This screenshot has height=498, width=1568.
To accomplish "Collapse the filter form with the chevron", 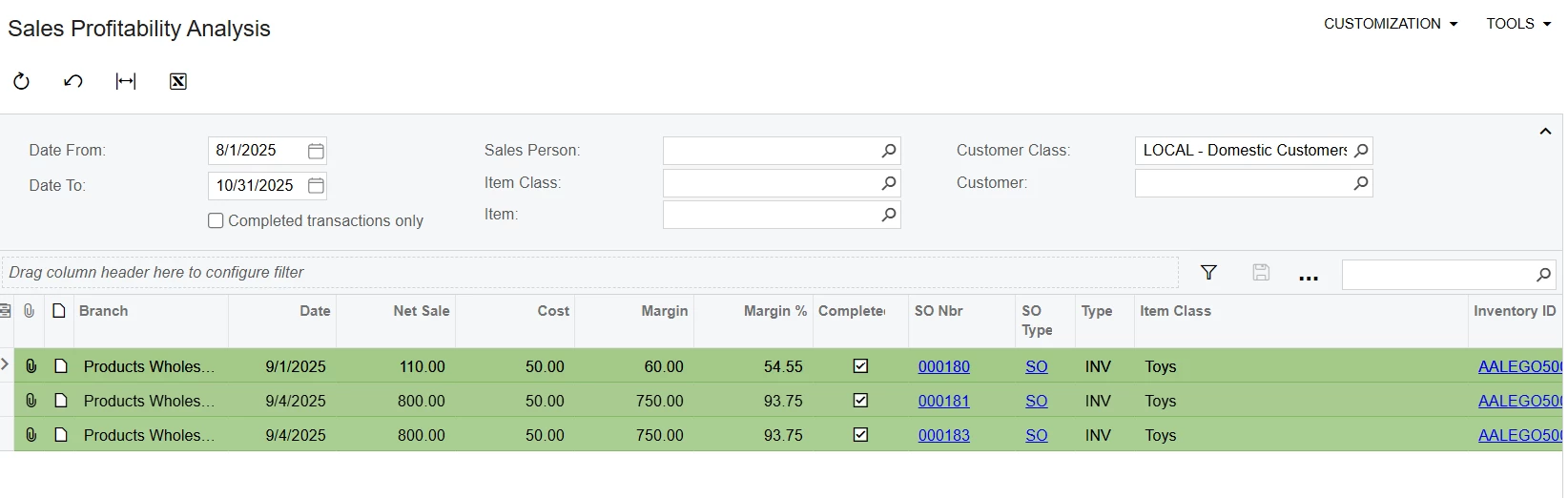I will click(x=1545, y=132).
